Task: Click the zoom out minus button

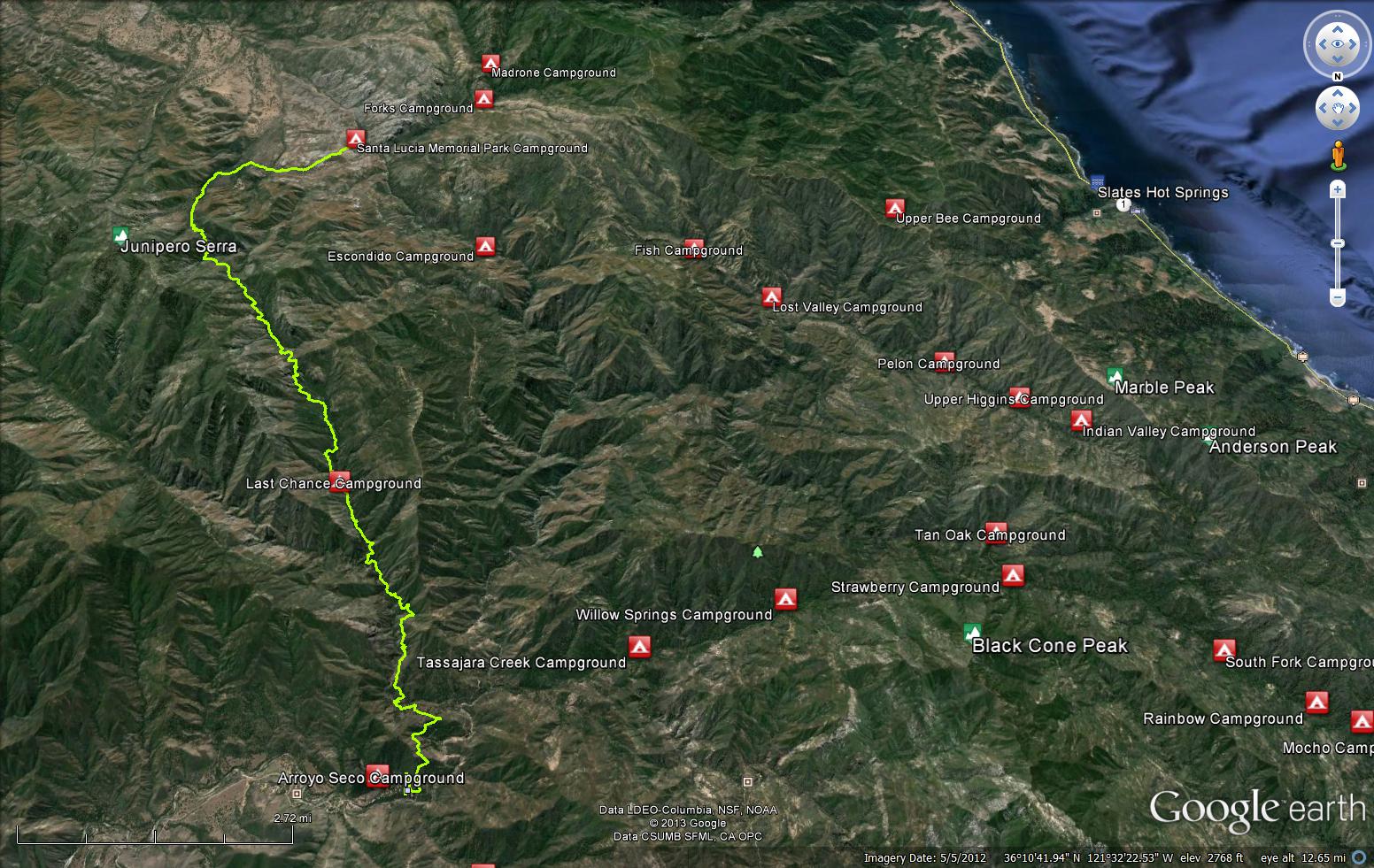Action: click(x=1338, y=298)
